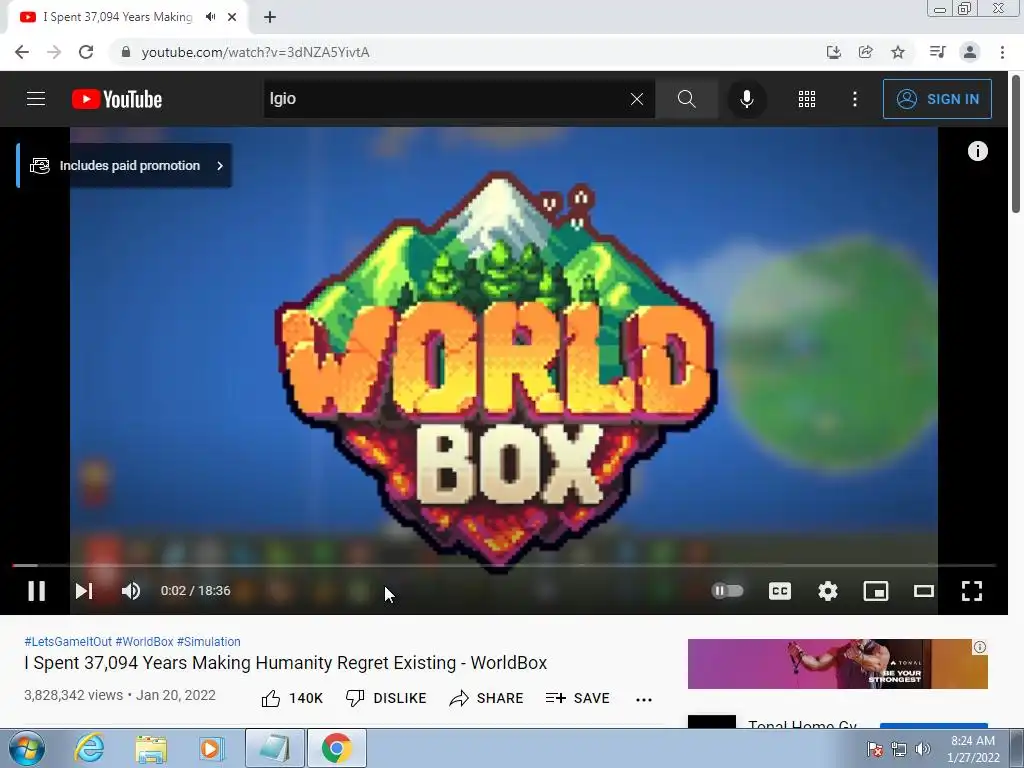Open the YouTube guide hamburger menu
The height and width of the screenshot is (768, 1024).
(x=36, y=99)
